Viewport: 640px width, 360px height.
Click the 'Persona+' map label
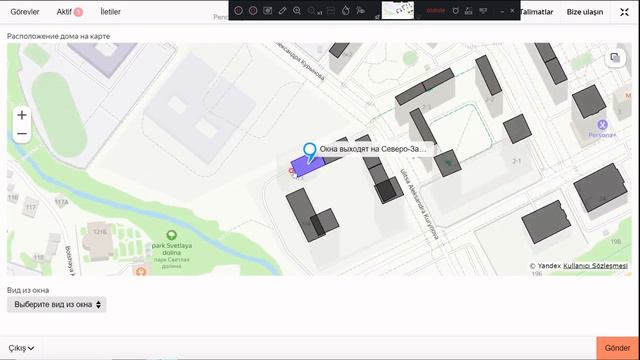tap(602, 135)
